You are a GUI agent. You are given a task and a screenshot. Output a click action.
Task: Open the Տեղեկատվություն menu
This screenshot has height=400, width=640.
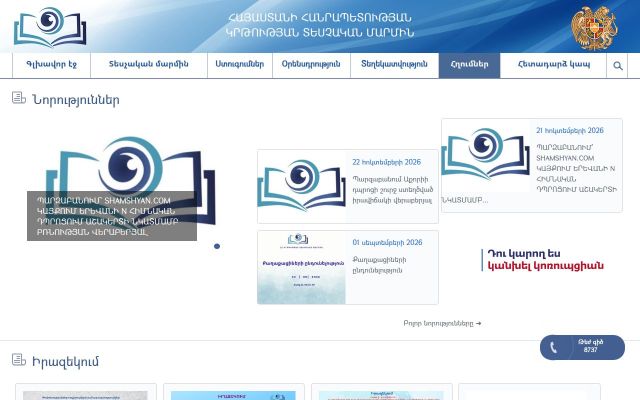coord(394,64)
